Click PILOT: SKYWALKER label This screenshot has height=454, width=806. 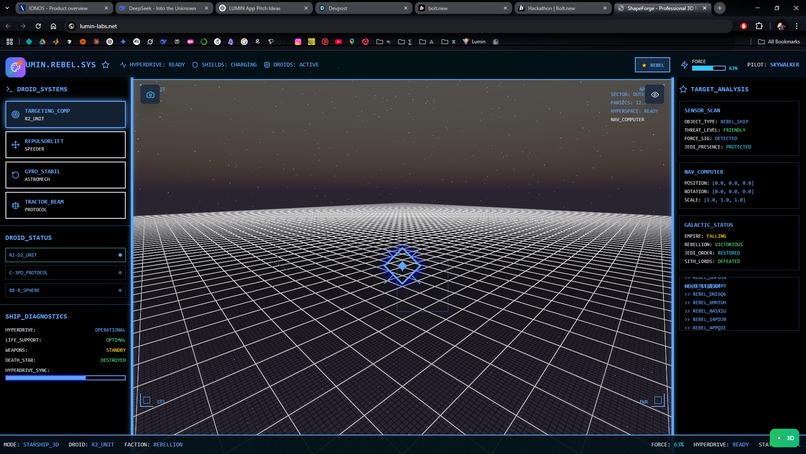pyautogui.click(x=773, y=65)
